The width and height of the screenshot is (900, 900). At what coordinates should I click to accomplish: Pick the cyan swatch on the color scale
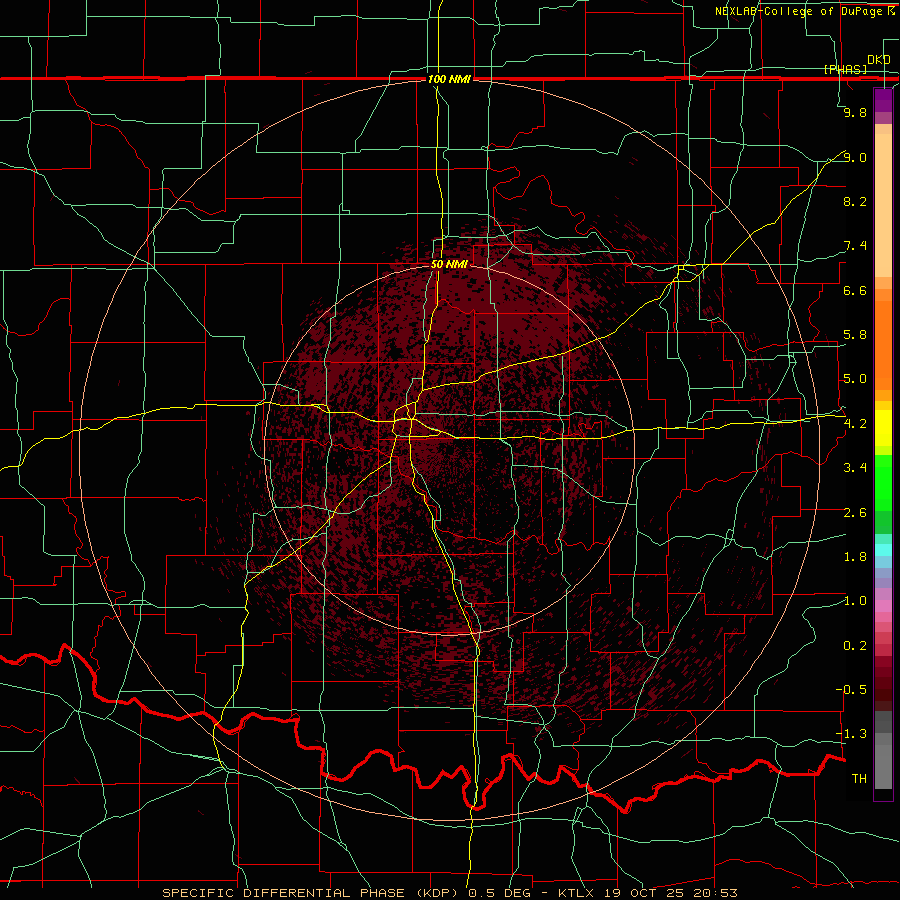click(883, 549)
